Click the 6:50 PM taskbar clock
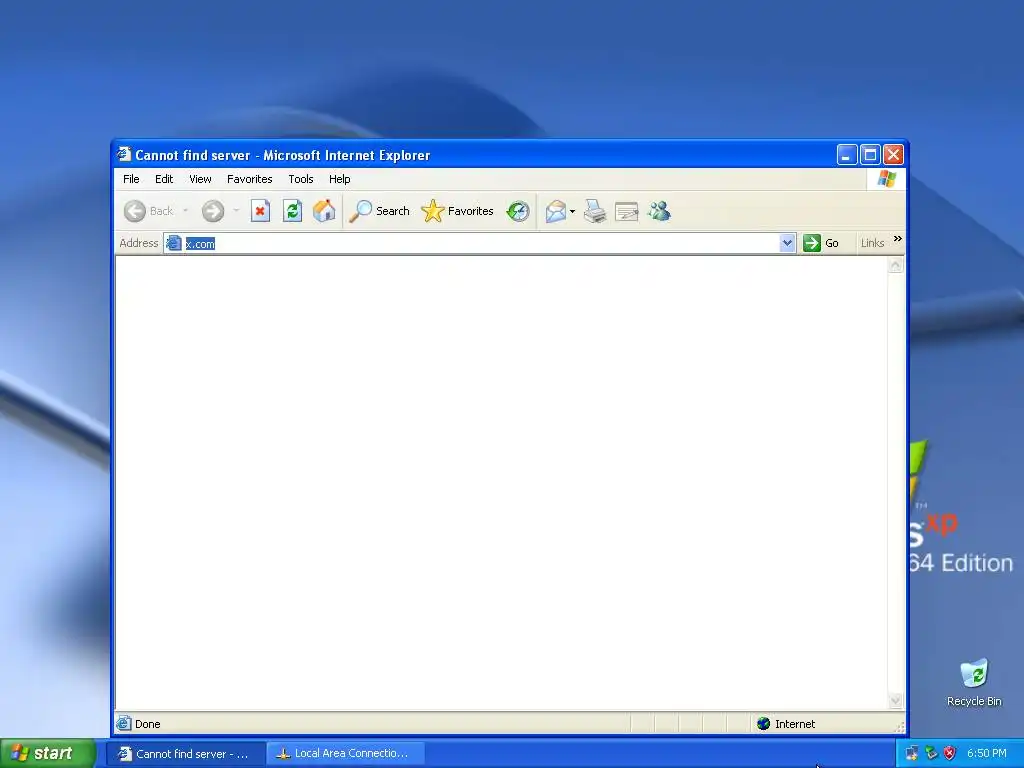 (986, 753)
